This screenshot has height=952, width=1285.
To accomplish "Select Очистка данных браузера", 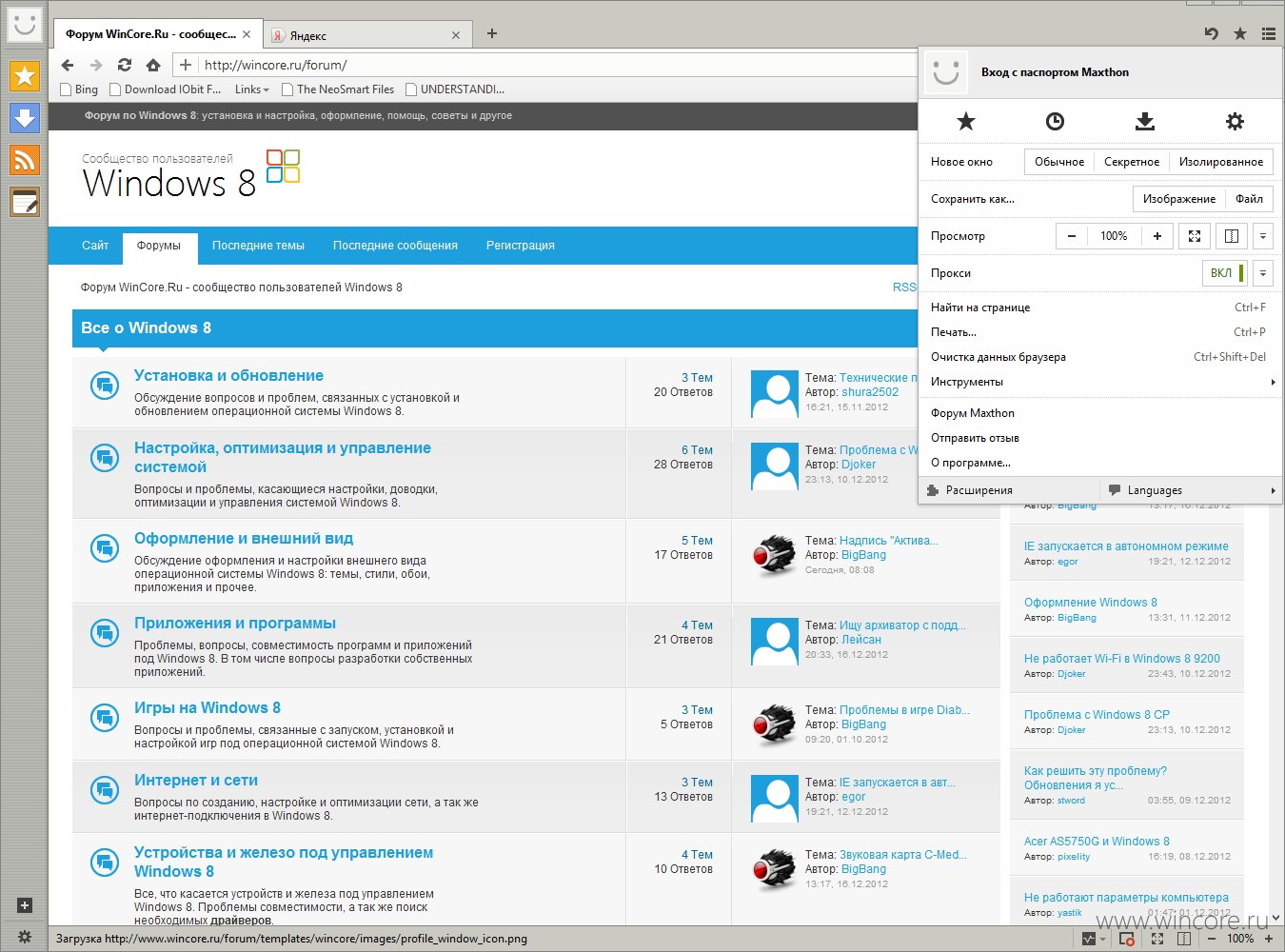I will [x=1100, y=357].
